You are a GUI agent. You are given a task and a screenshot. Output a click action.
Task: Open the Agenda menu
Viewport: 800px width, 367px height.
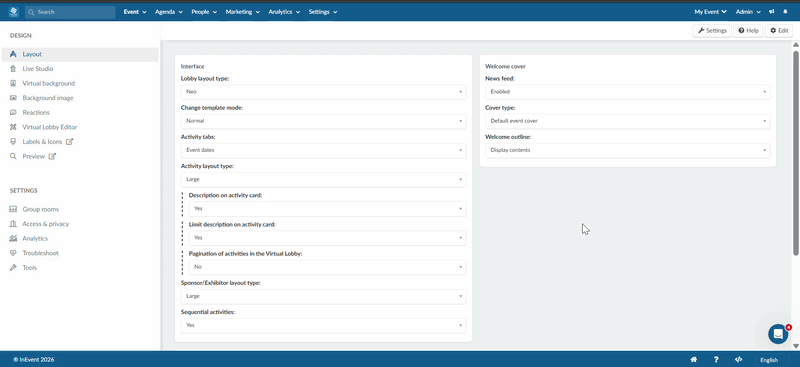pos(169,12)
